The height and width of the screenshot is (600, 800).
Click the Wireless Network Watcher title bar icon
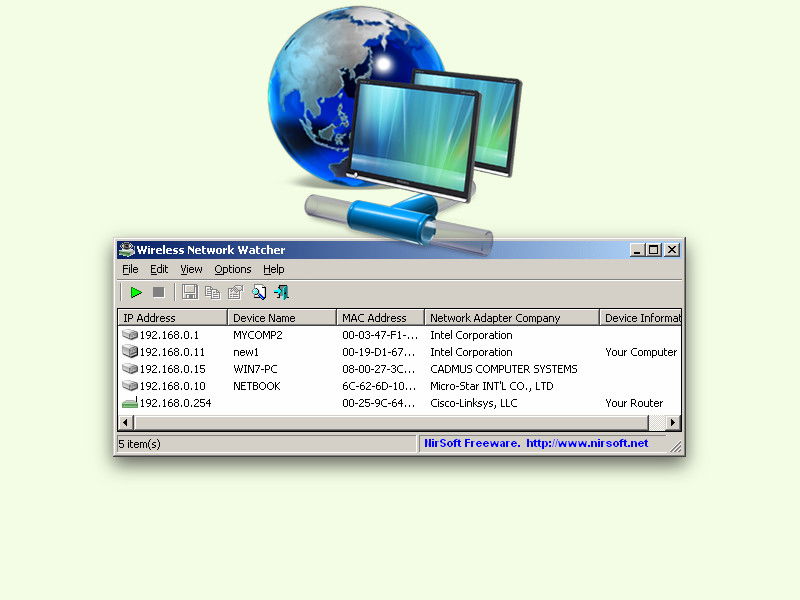pos(127,249)
